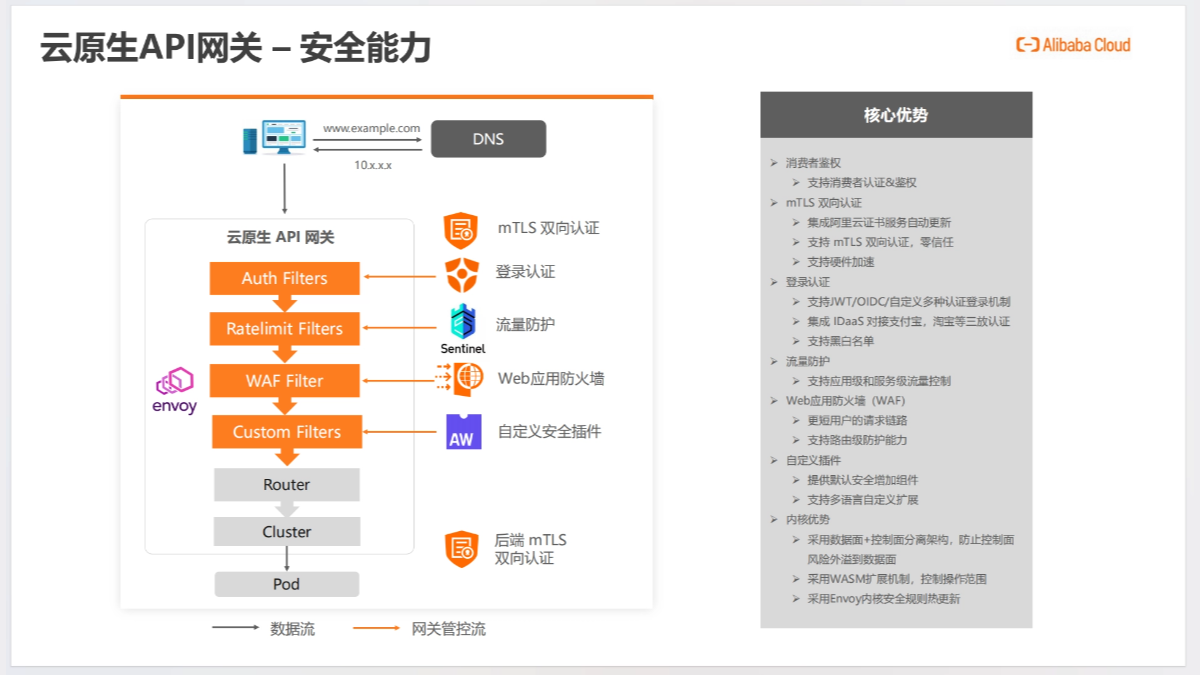Click the 内核优势 list heading
The height and width of the screenshot is (675, 1200).
pos(807,519)
